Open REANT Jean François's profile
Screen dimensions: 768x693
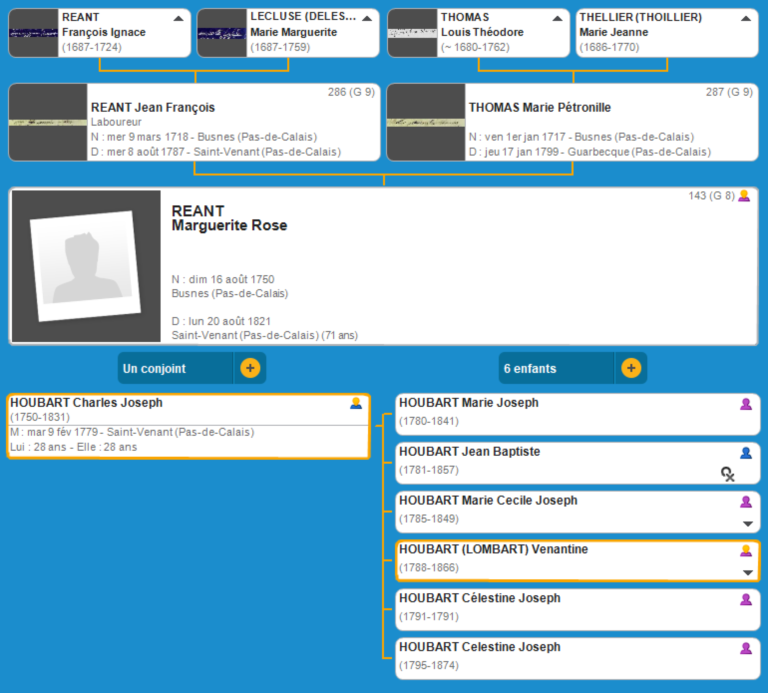[153, 108]
